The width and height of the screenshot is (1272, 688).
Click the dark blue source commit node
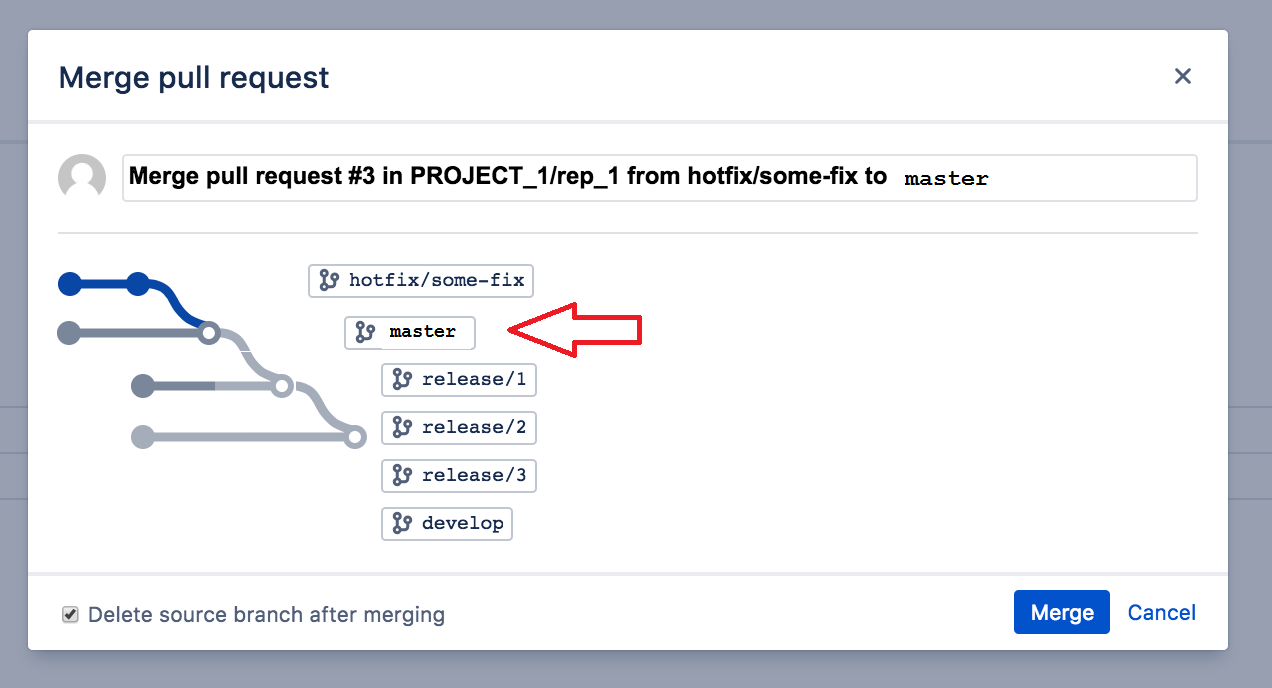(x=138, y=284)
